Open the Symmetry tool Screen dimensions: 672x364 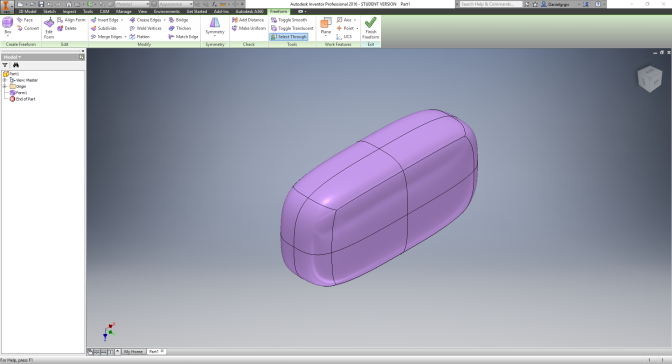point(215,26)
